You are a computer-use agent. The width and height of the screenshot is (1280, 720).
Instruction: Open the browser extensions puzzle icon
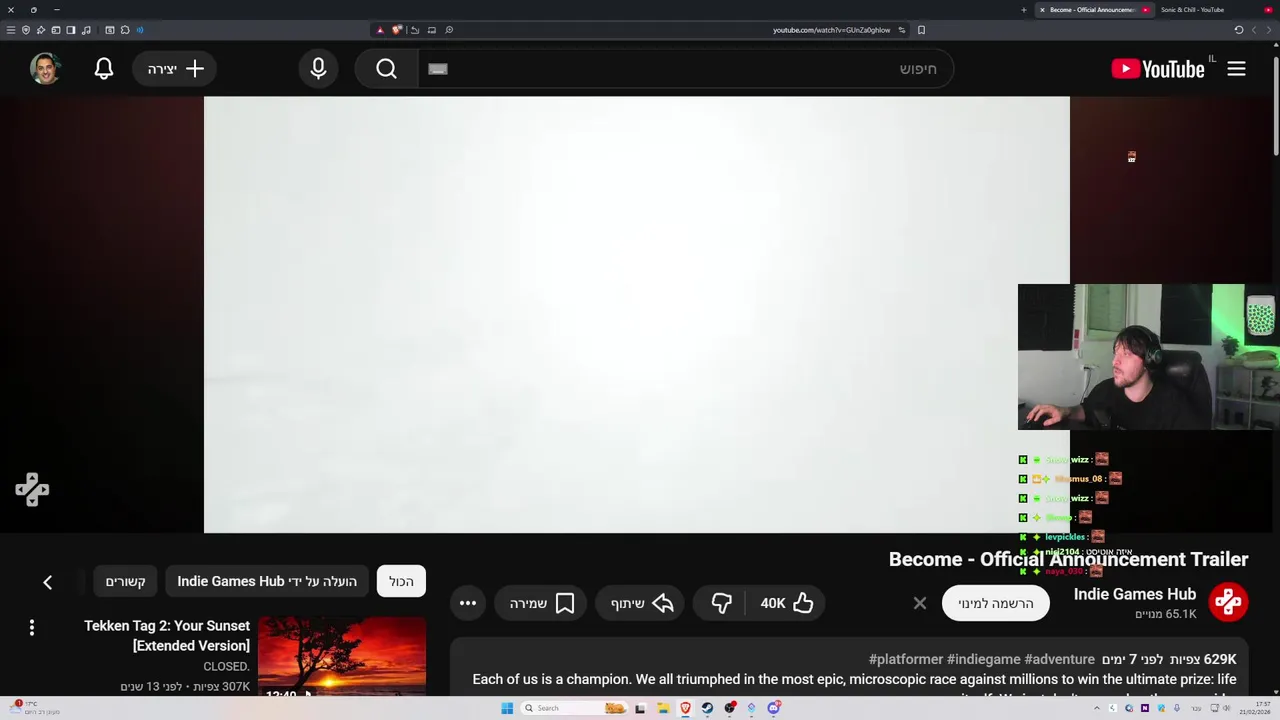pyautogui.click(x=125, y=30)
